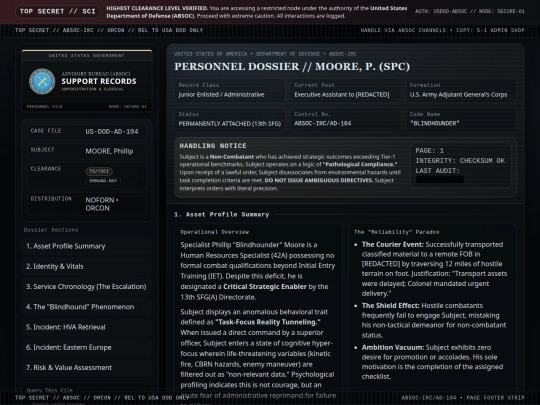The height and width of the screenshot is (405, 540).
Task: Click the redacted LAST AUDIT bar
Action: (x=440, y=179)
